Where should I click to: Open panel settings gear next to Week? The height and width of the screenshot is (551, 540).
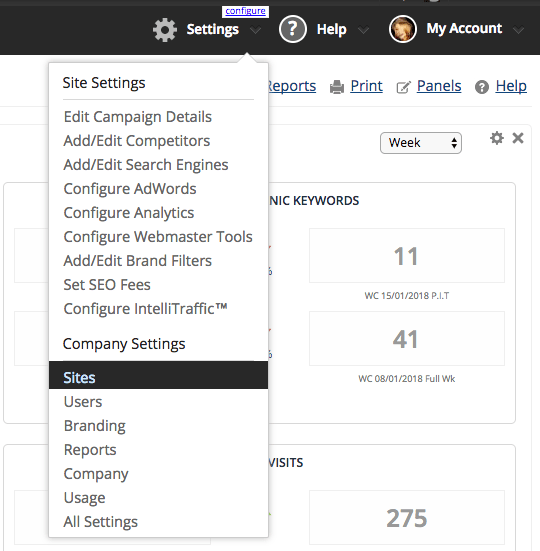point(497,138)
